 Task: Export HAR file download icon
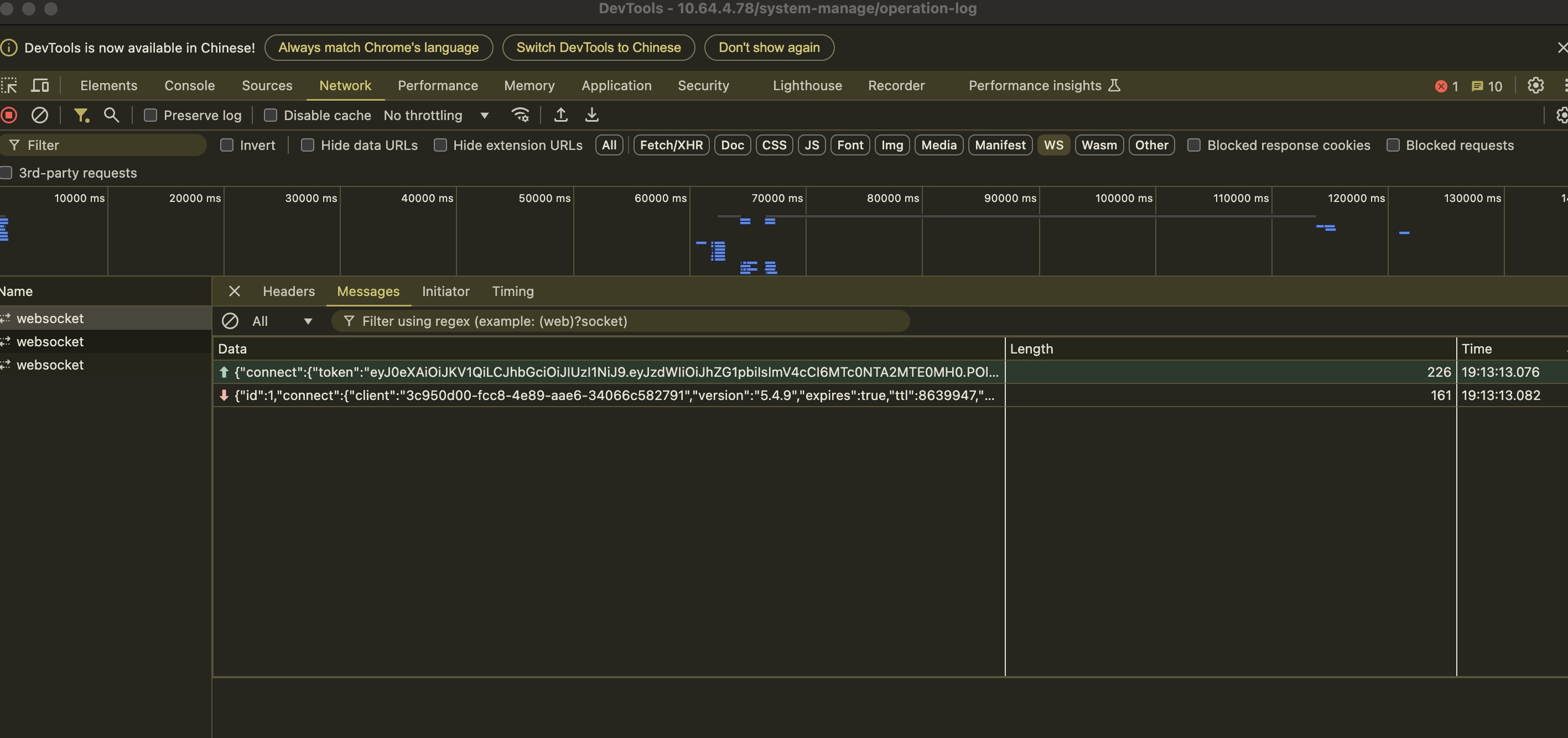point(591,115)
